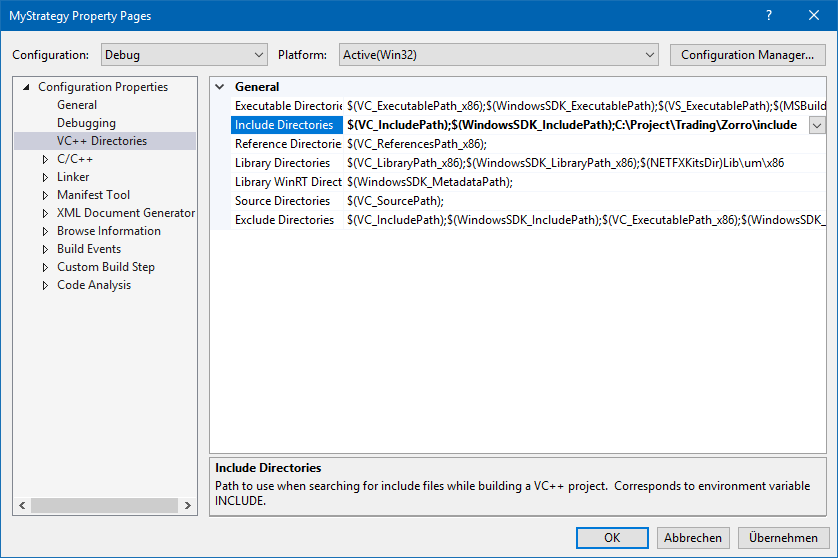Select the Source Directories property

point(281,201)
